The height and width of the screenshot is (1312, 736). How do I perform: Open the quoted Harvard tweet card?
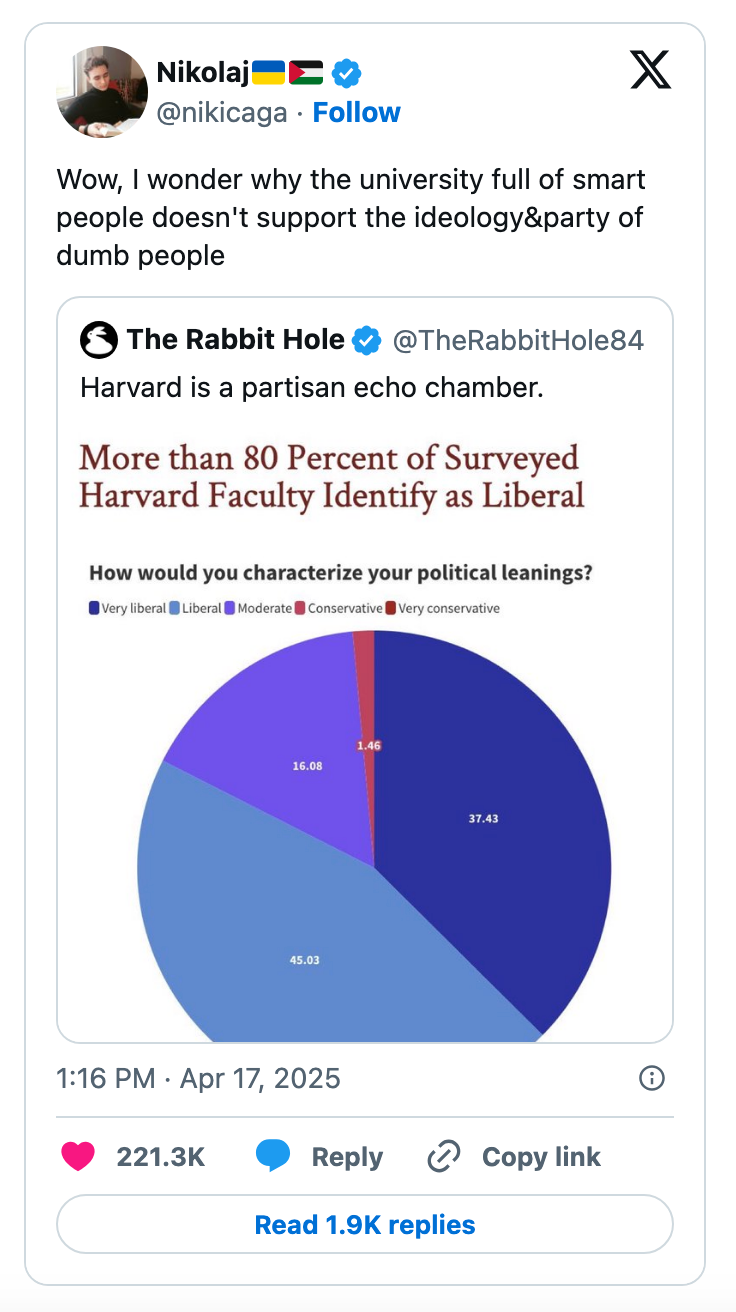pos(368,667)
